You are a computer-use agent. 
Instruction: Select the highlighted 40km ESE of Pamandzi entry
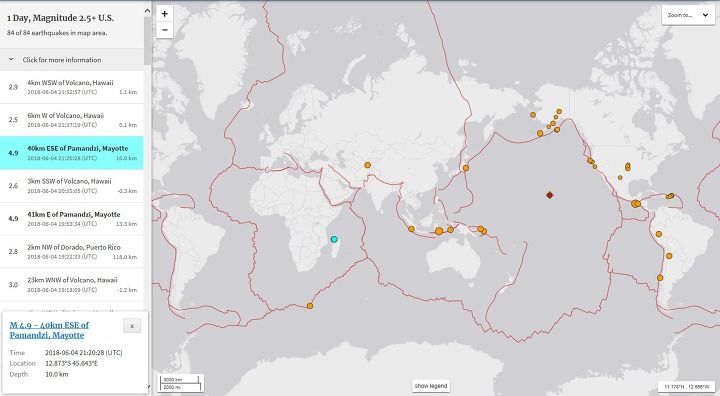(x=72, y=153)
